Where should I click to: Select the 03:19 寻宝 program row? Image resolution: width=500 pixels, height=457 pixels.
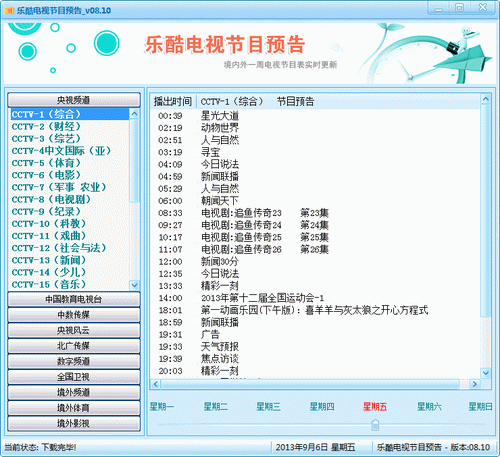(315, 152)
